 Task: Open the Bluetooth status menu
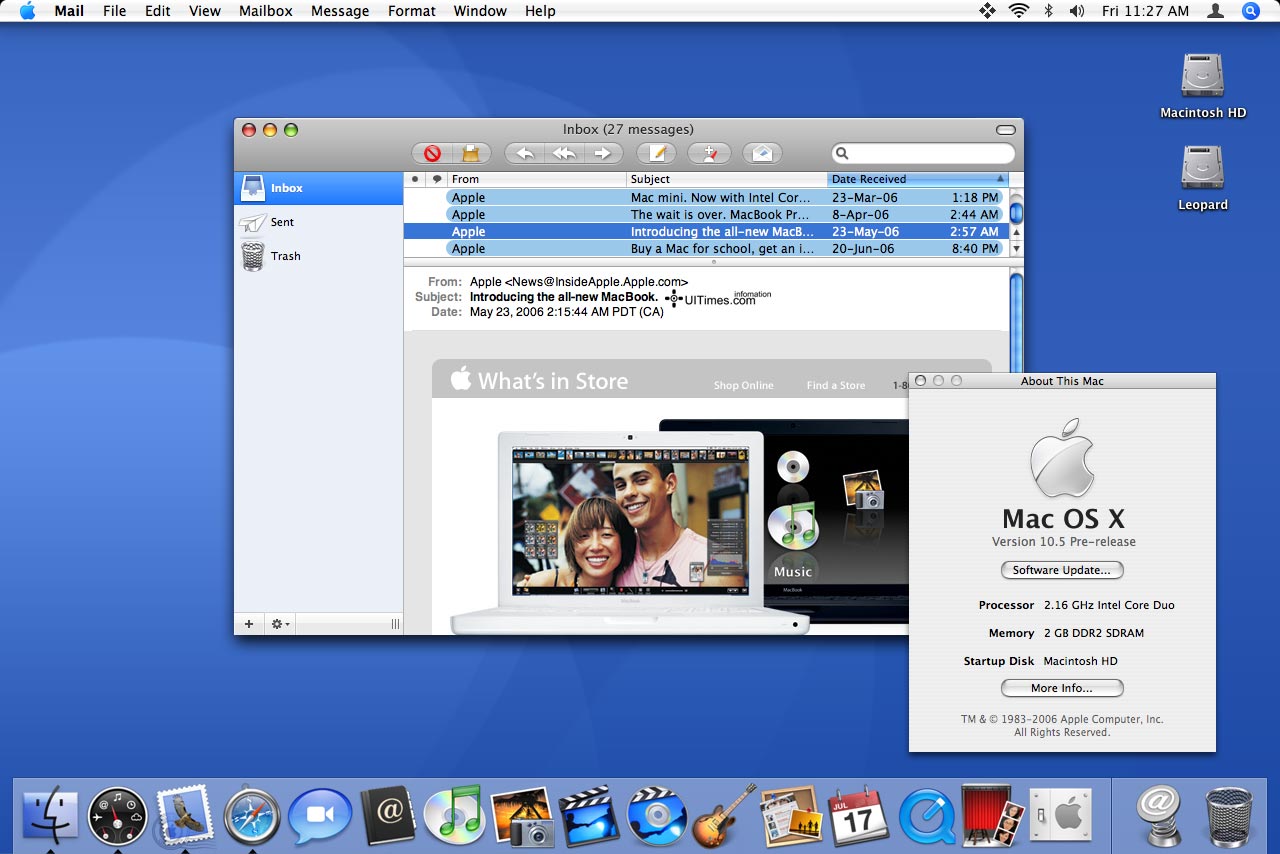click(1048, 11)
